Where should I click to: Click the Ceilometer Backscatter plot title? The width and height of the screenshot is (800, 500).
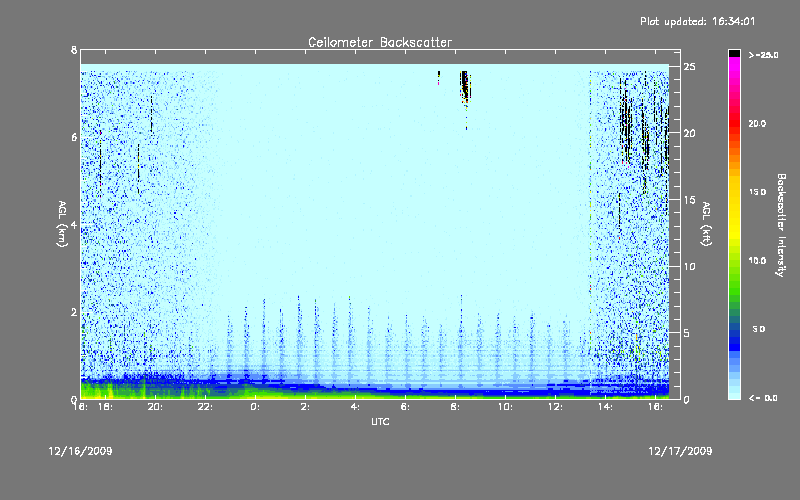(x=380, y=42)
